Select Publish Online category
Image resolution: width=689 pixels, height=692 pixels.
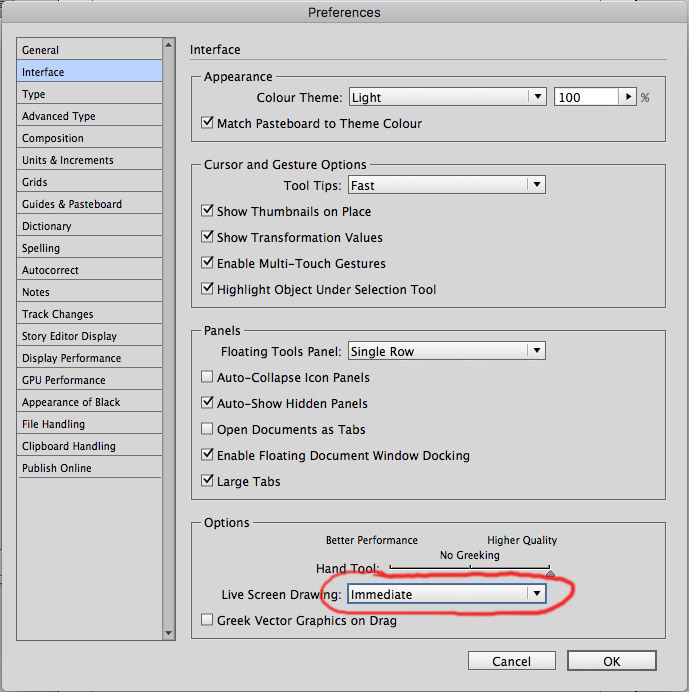coord(90,468)
